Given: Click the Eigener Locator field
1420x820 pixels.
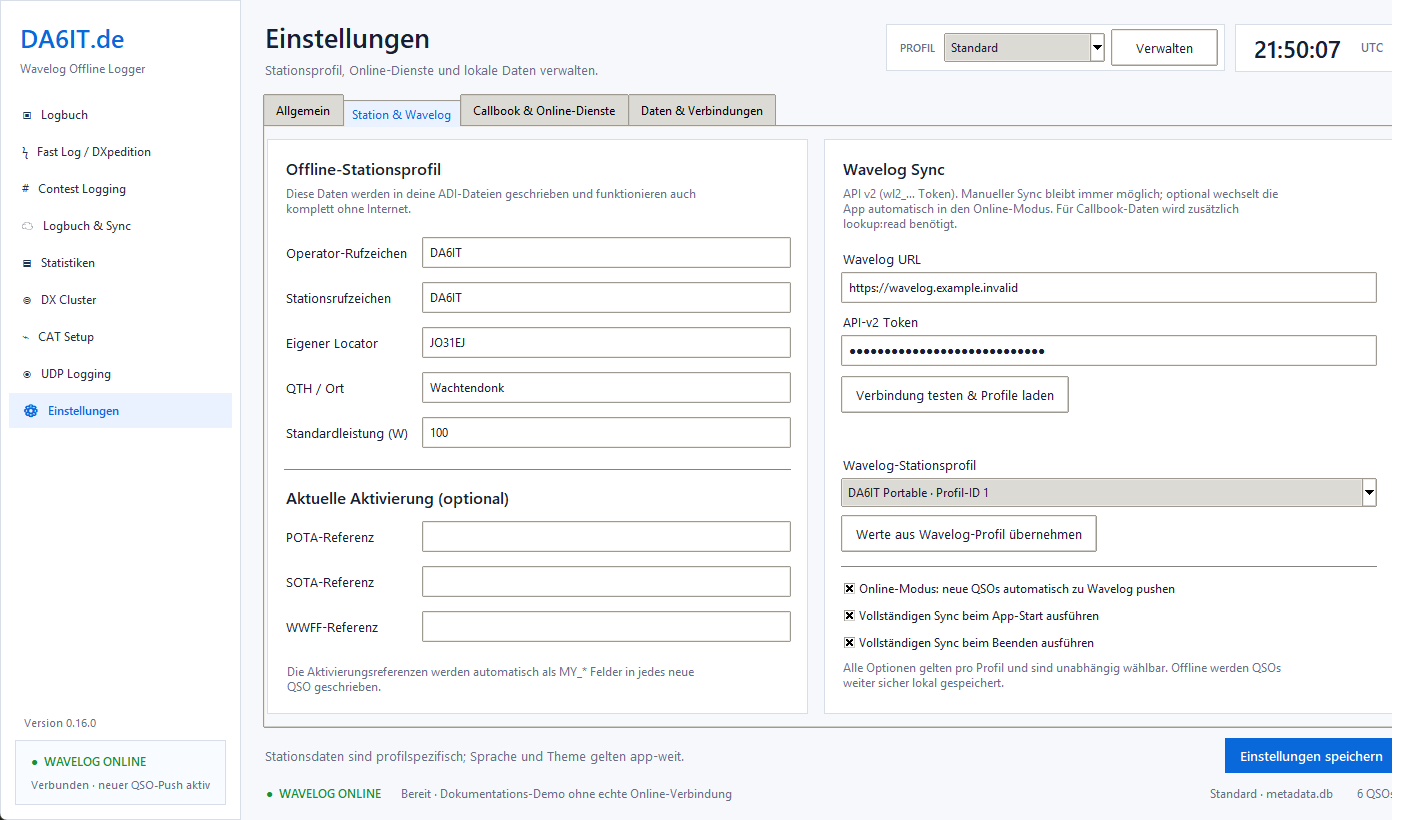Looking at the screenshot, I should point(606,343).
